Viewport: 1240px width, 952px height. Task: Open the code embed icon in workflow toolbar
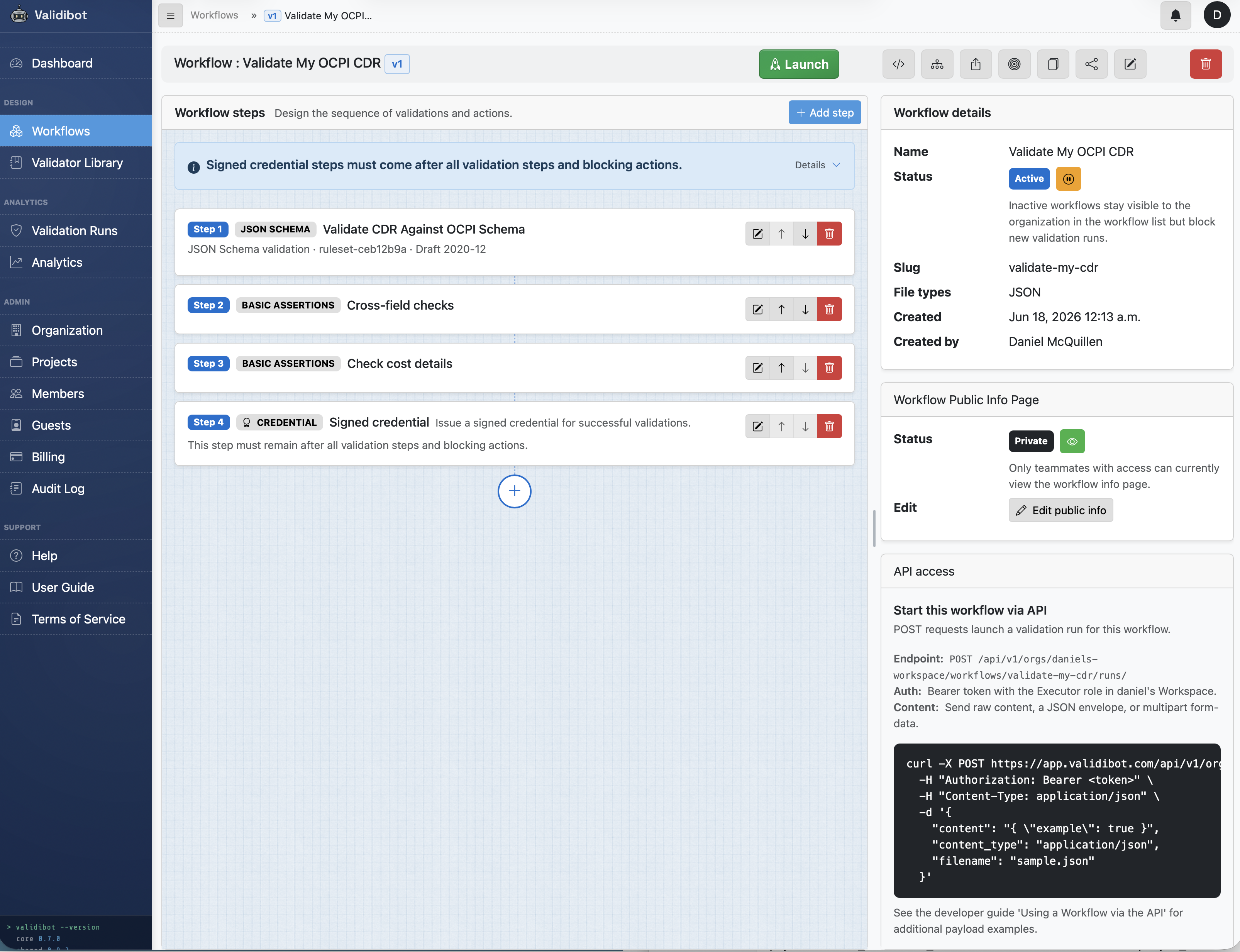[x=898, y=64]
